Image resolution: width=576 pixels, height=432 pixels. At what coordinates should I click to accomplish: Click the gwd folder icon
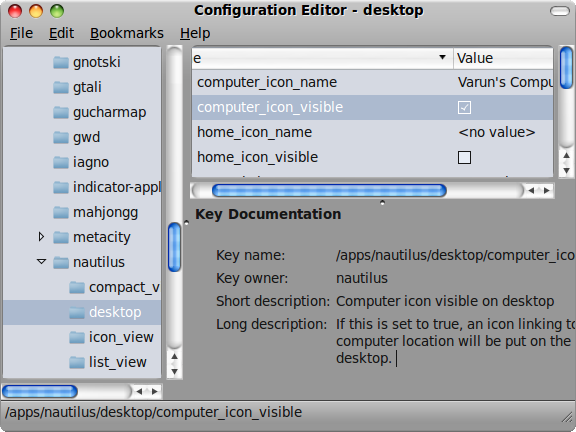(61, 137)
